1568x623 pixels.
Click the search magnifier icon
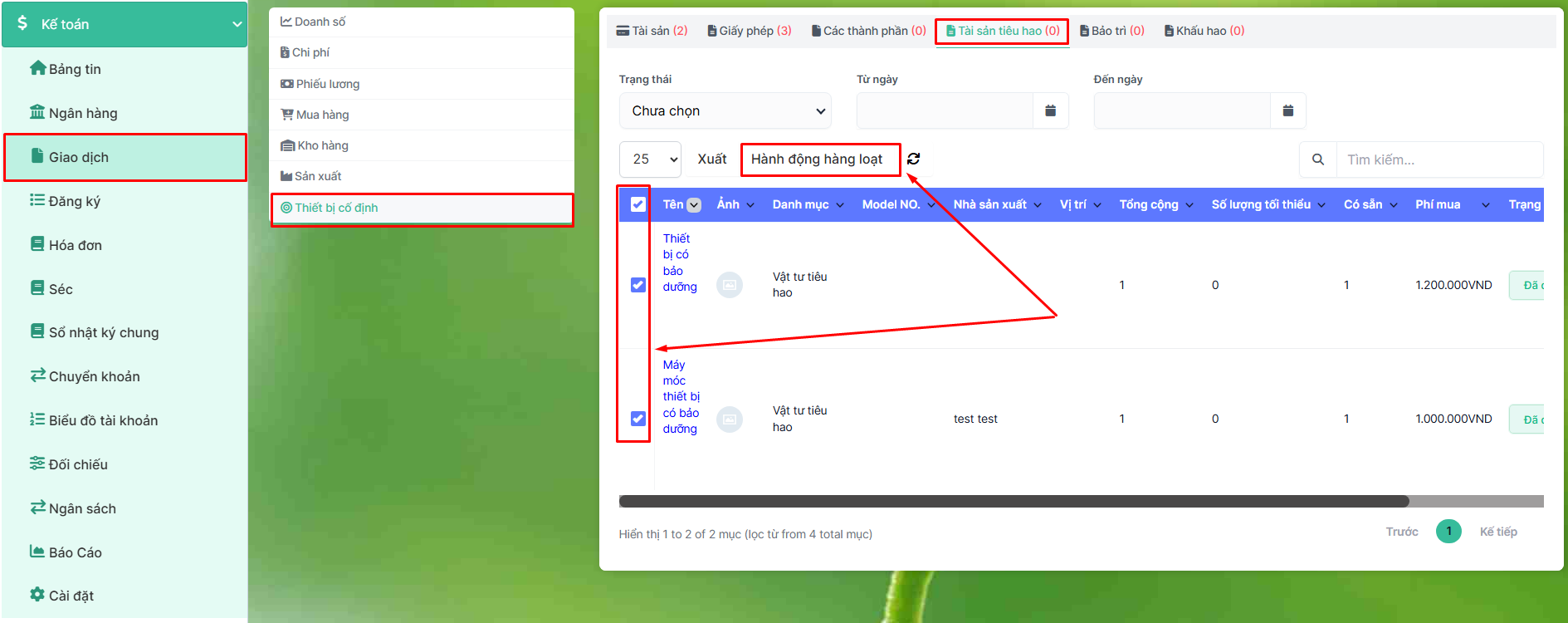pos(1318,159)
